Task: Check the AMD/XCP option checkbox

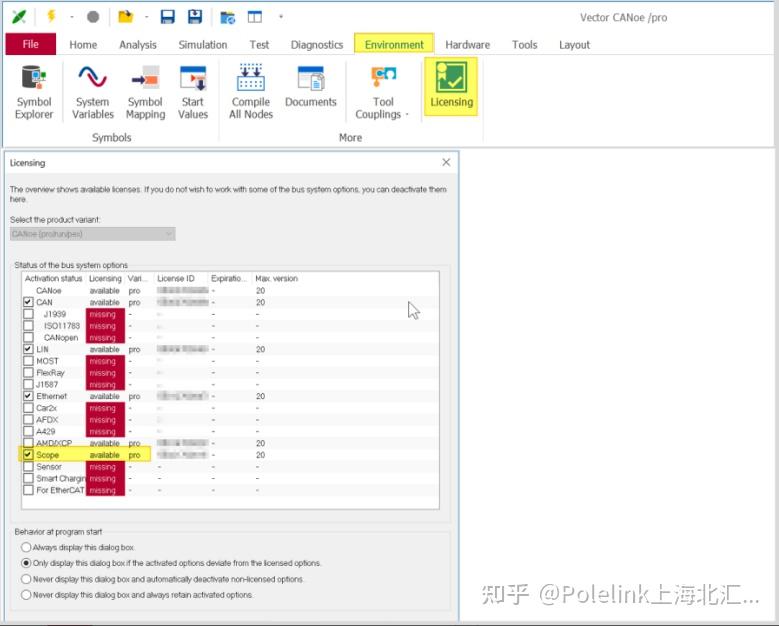Action: pyautogui.click(x=28, y=443)
